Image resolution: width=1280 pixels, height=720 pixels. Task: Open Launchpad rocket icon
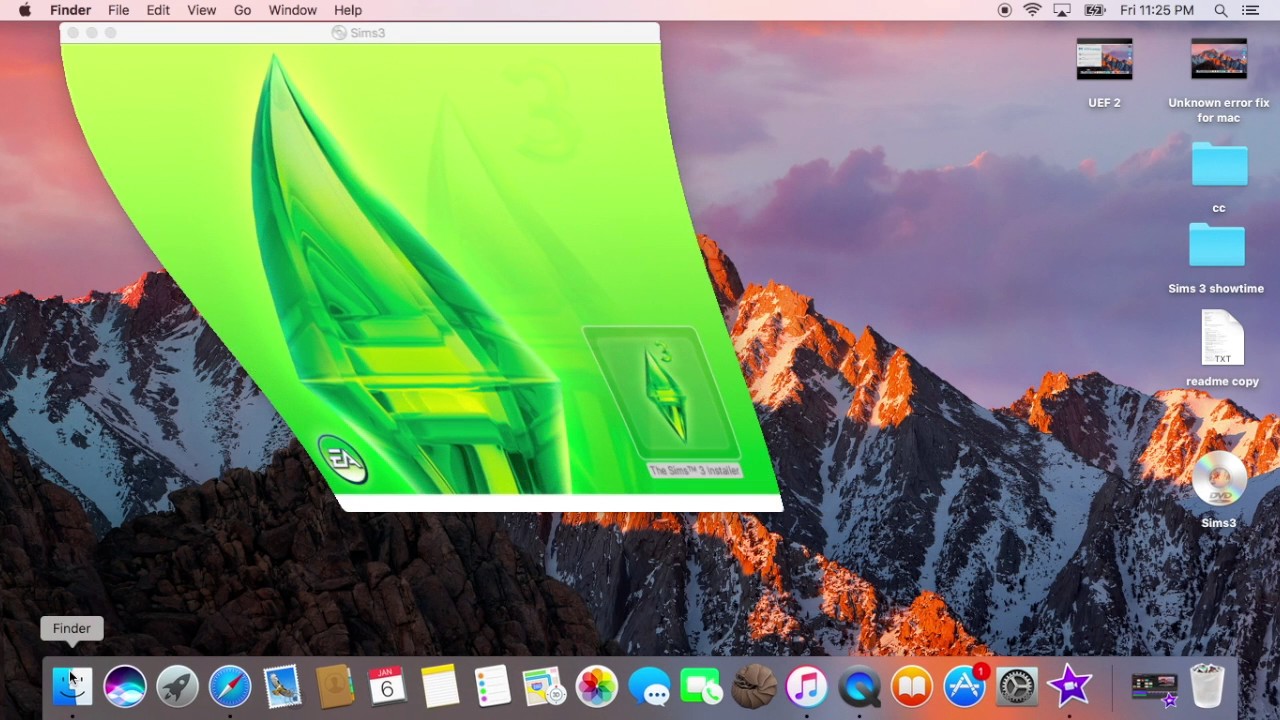pyautogui.click(x=177, y=686)
